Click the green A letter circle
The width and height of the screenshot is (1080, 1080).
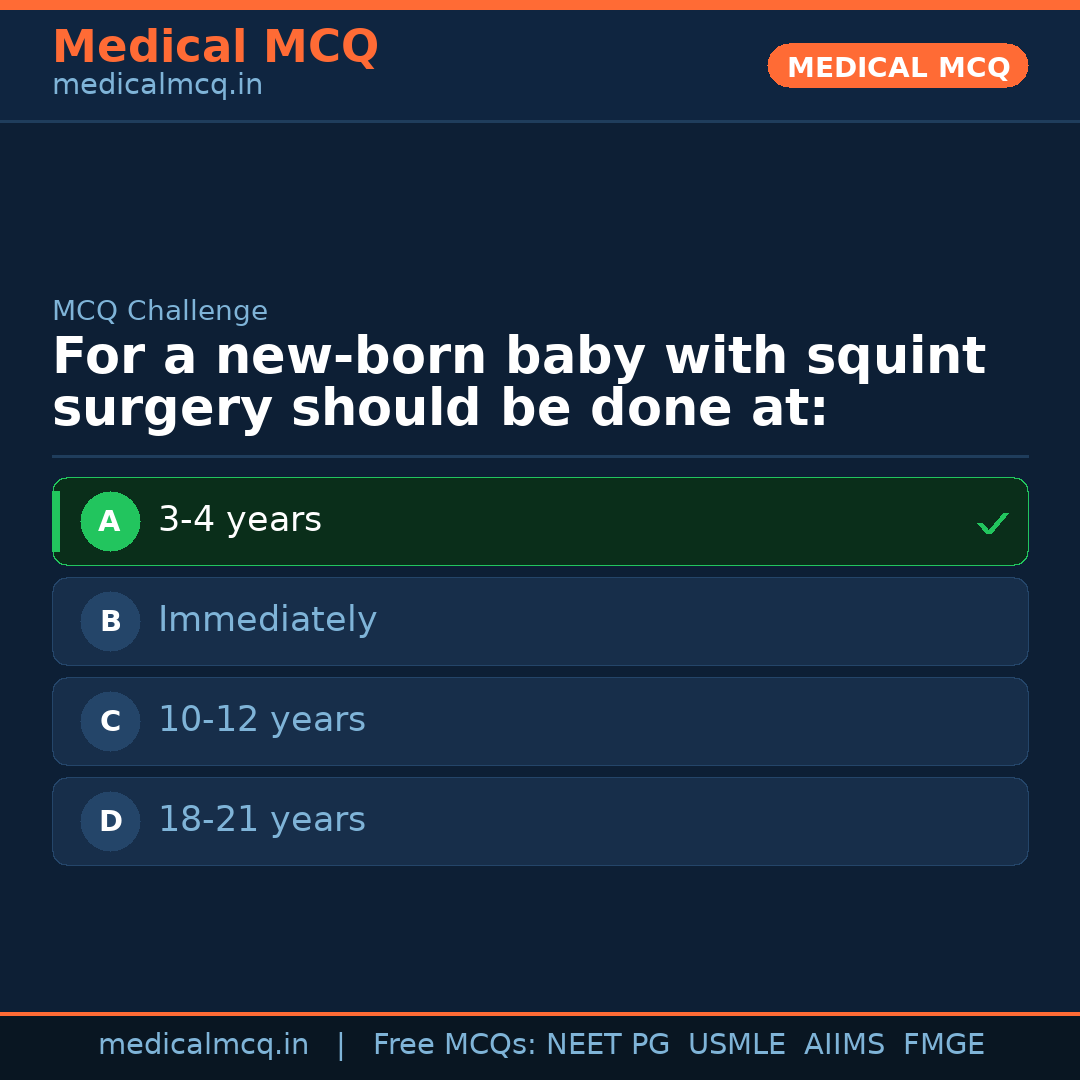click(110, 521)
